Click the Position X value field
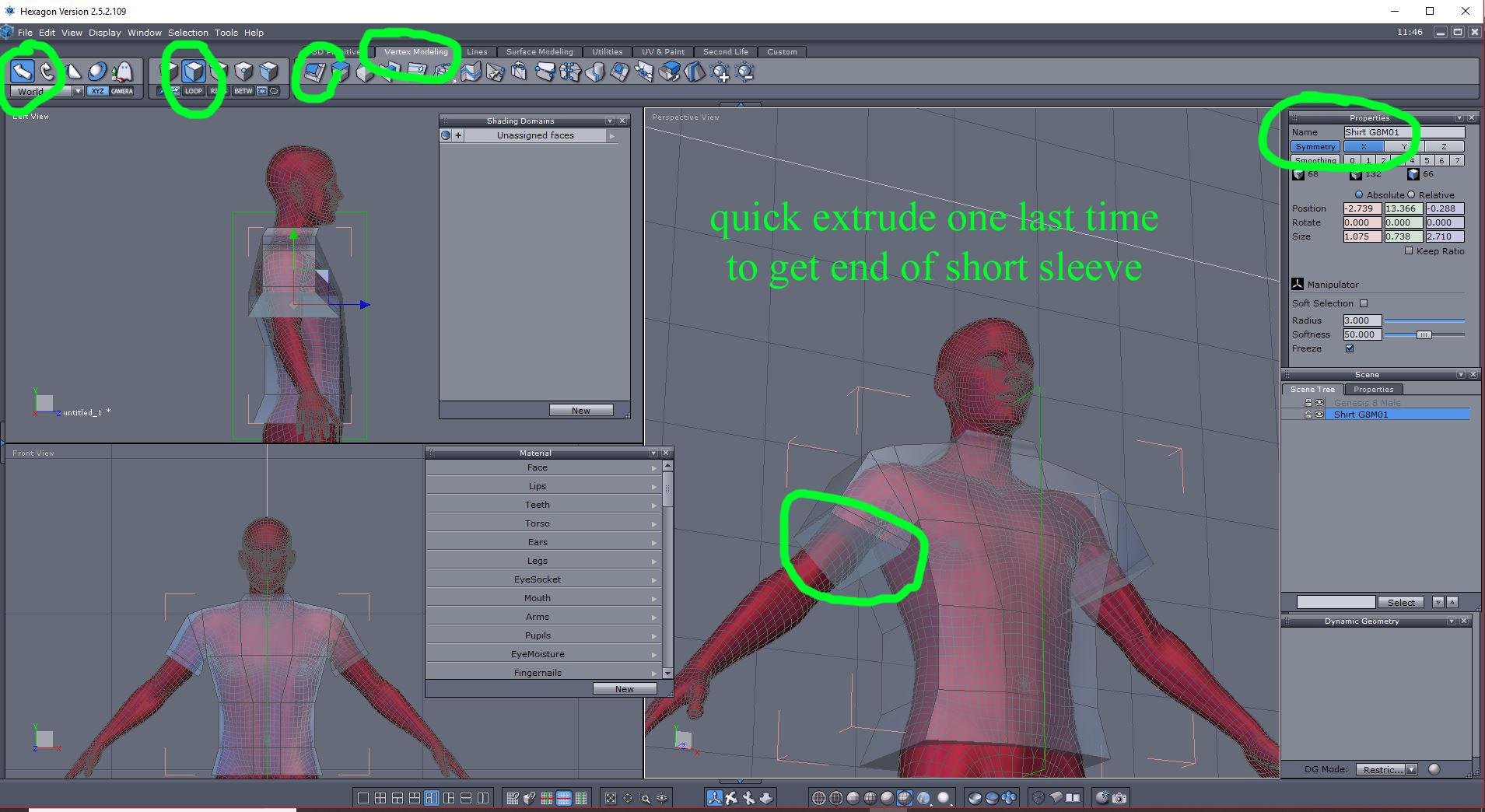This screenshot has height=812, width=1485. [x=1362, y=208]
